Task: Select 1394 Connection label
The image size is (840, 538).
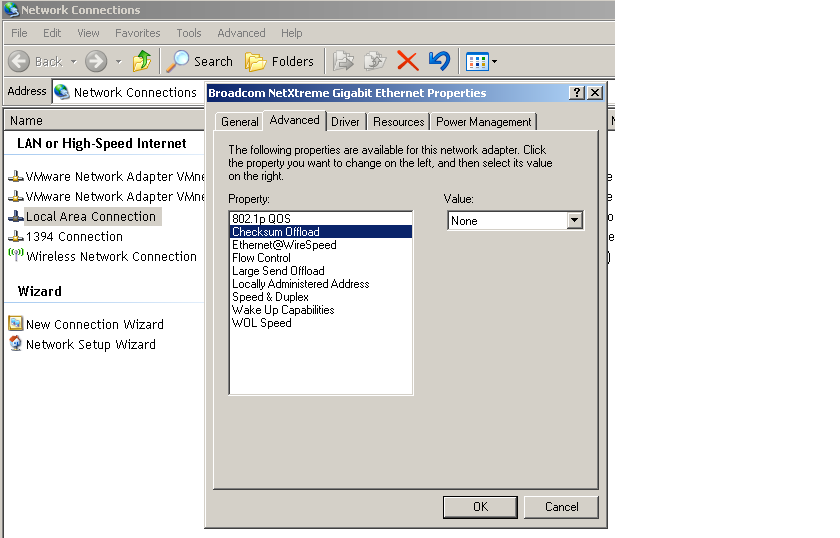Action: [x=74, y=236]
